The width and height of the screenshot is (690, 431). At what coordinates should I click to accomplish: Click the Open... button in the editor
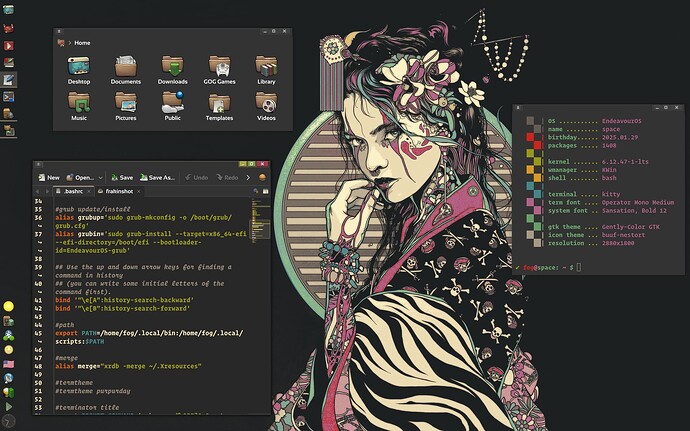pyautogui.click(x=81, y=177)
